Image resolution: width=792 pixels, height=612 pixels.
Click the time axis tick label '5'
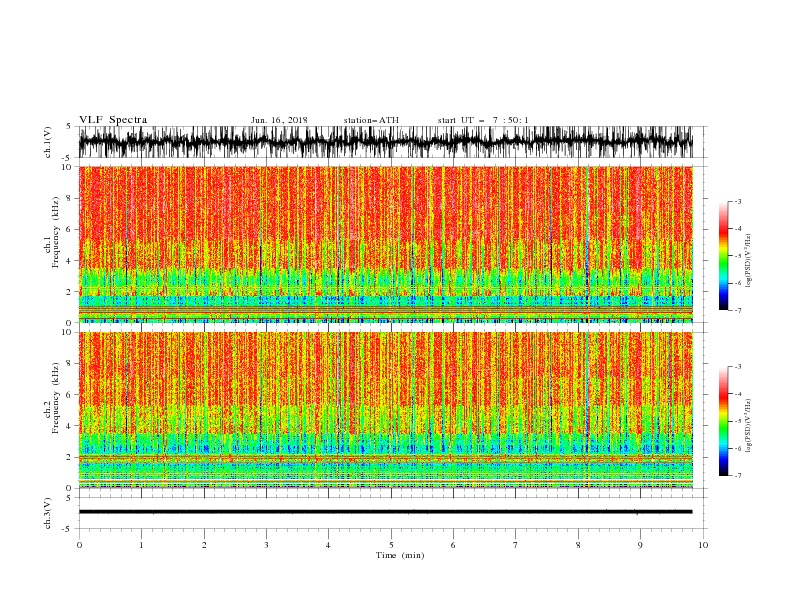click(x=391, y=545)
